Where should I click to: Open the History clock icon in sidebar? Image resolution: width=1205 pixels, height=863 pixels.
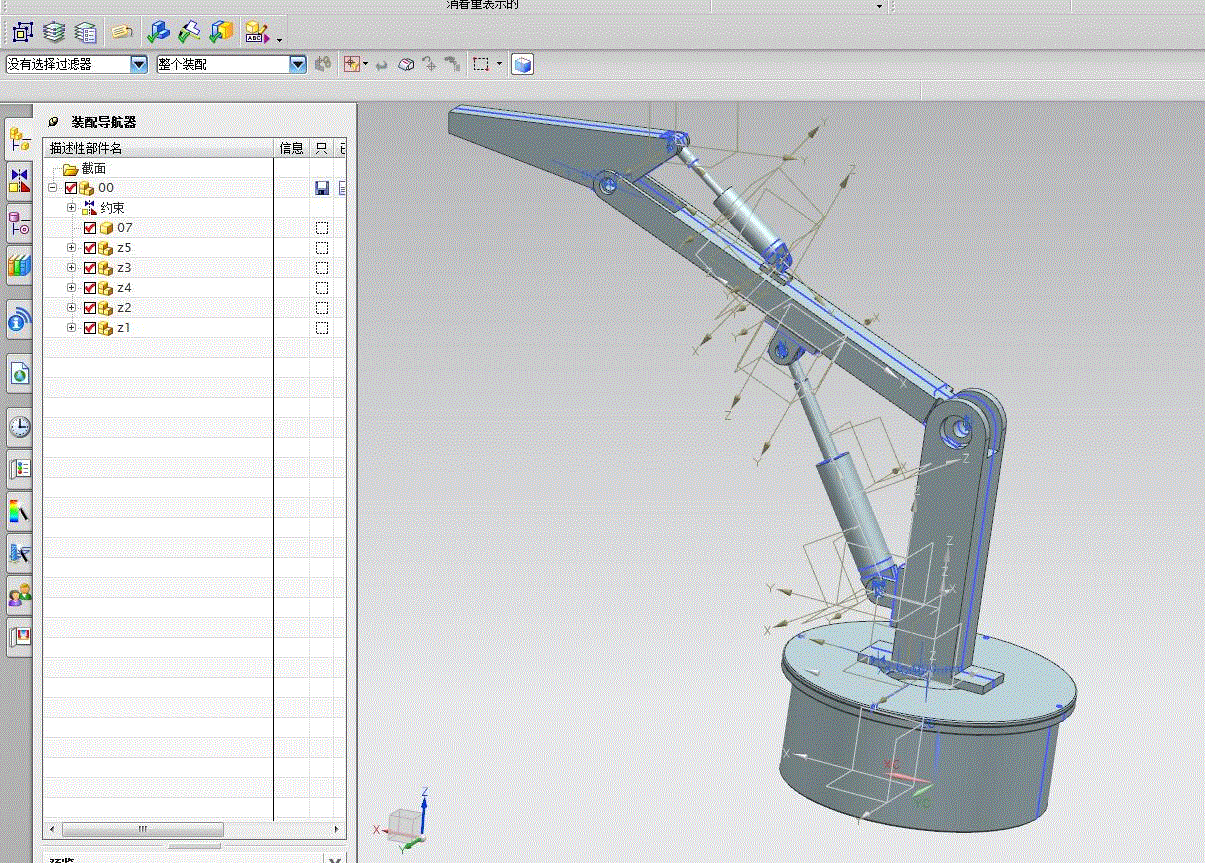19,427
